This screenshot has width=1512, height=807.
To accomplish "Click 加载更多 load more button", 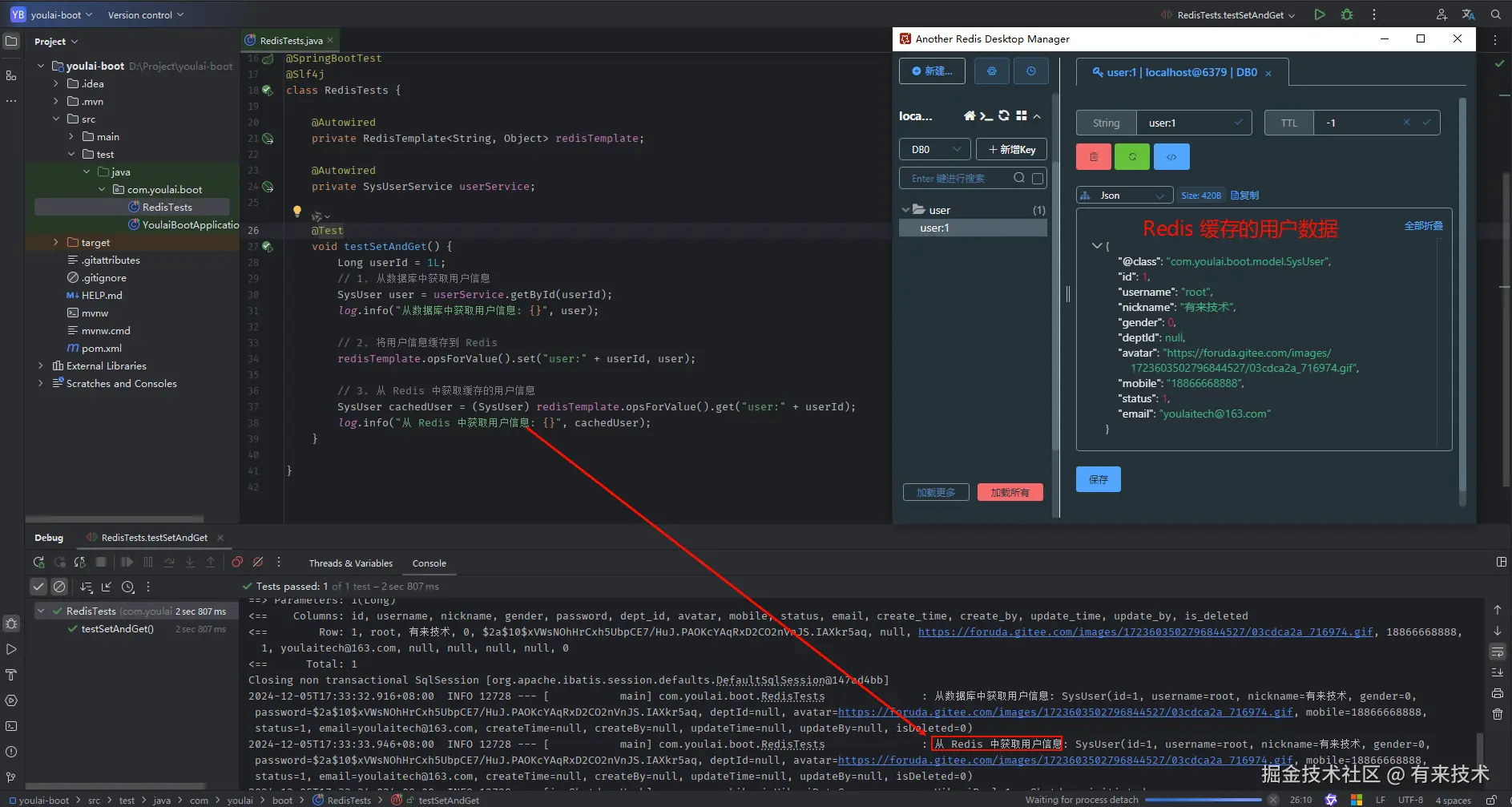I will tap(936, 492).
